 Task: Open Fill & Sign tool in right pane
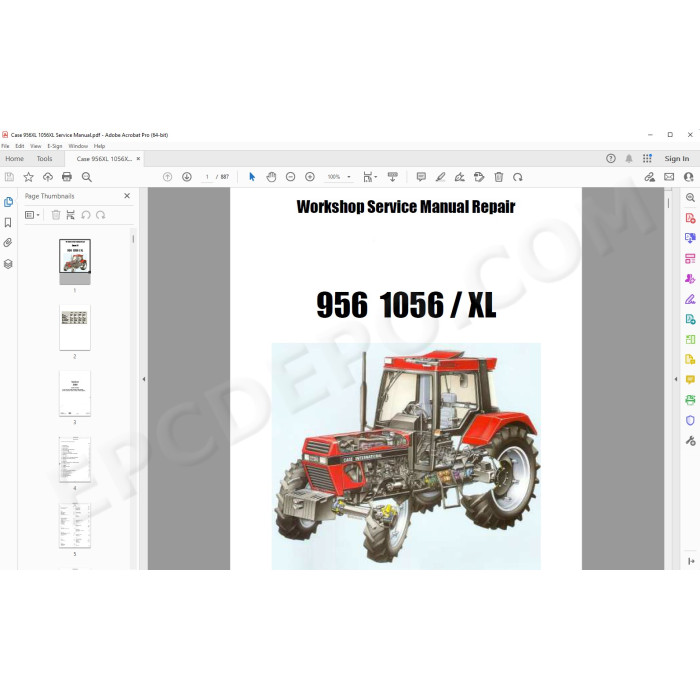click(690, 299)
